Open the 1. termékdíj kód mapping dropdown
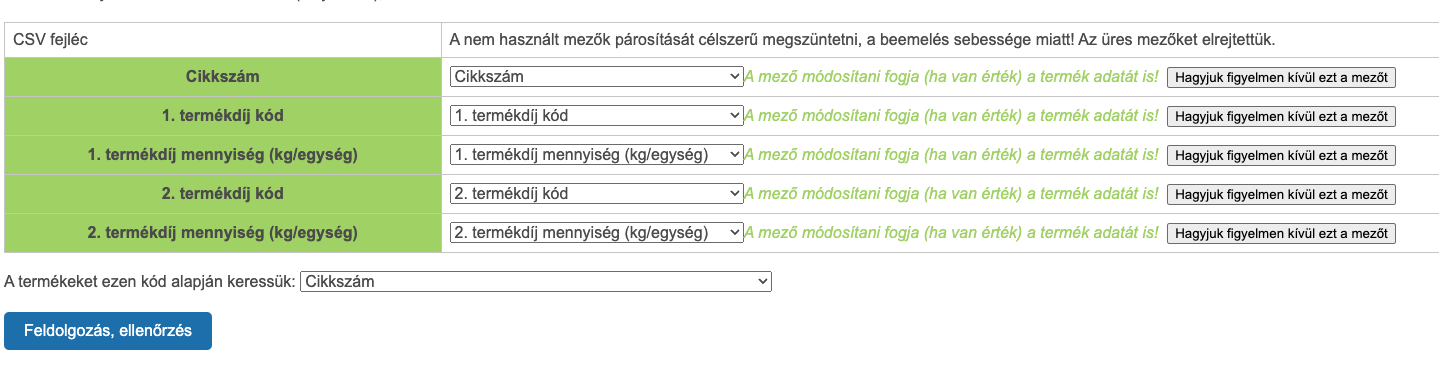The height and width of the screenshot is (391, 1439). click(x=596, y=115)
